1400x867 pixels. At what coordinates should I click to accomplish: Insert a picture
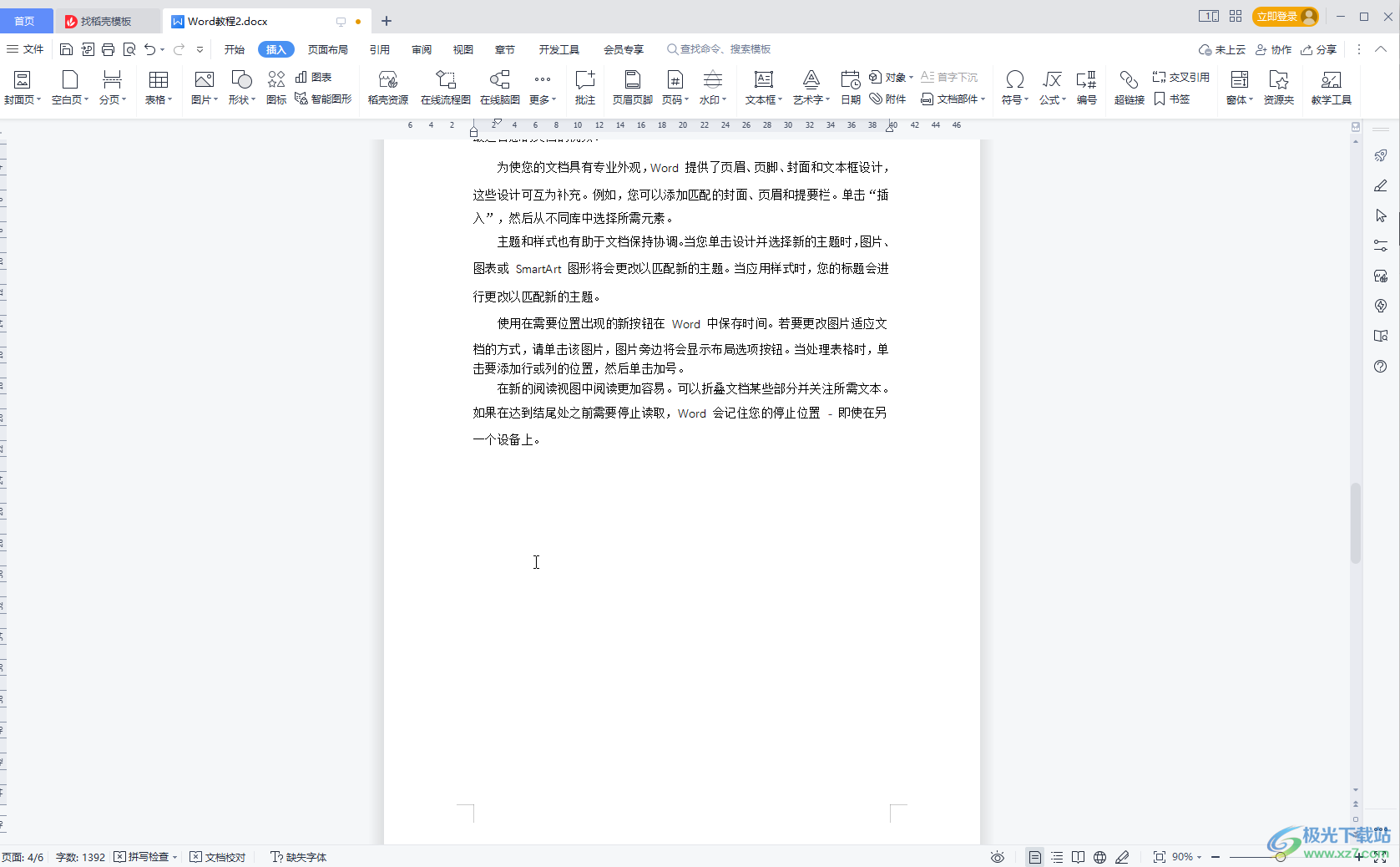(204, 87)
